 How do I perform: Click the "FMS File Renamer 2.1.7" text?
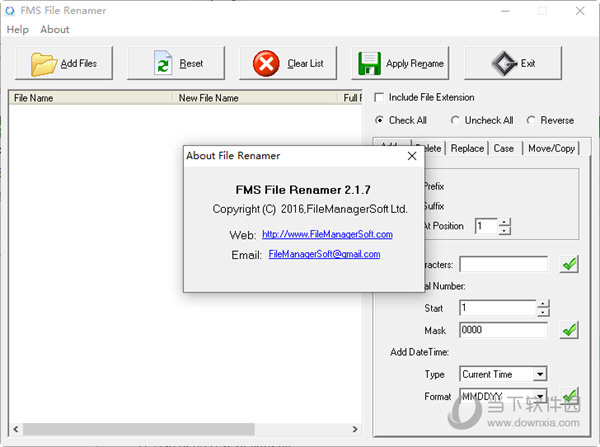point(303,189)
